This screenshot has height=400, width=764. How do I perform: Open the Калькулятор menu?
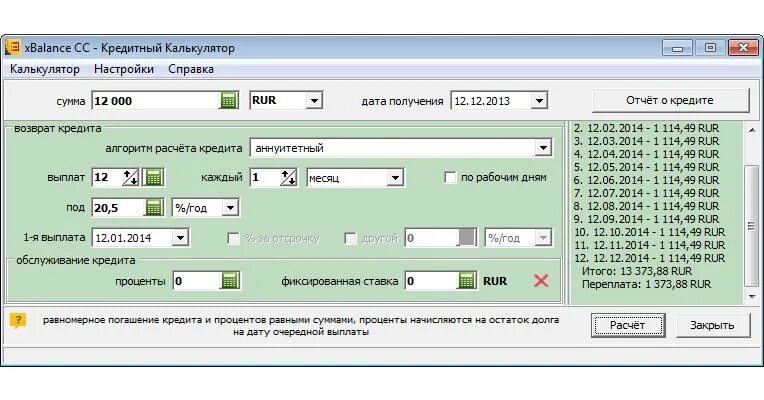pyautogui.click(x=45, y=69)
